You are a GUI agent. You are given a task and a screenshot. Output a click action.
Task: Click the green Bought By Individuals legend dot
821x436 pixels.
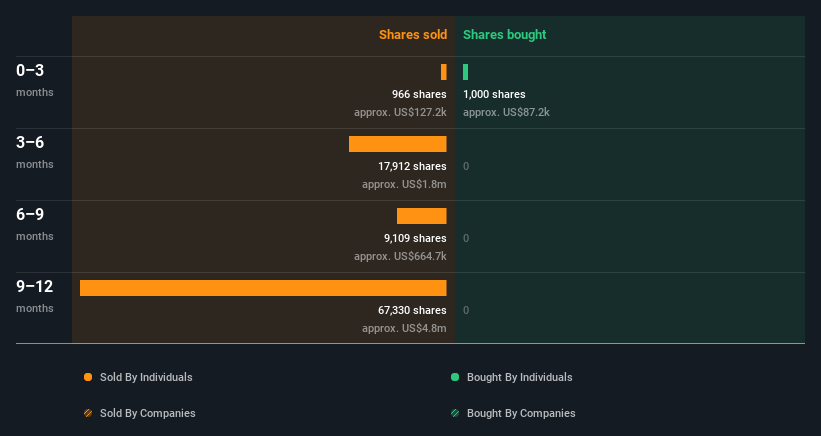(x=455, y=377)
